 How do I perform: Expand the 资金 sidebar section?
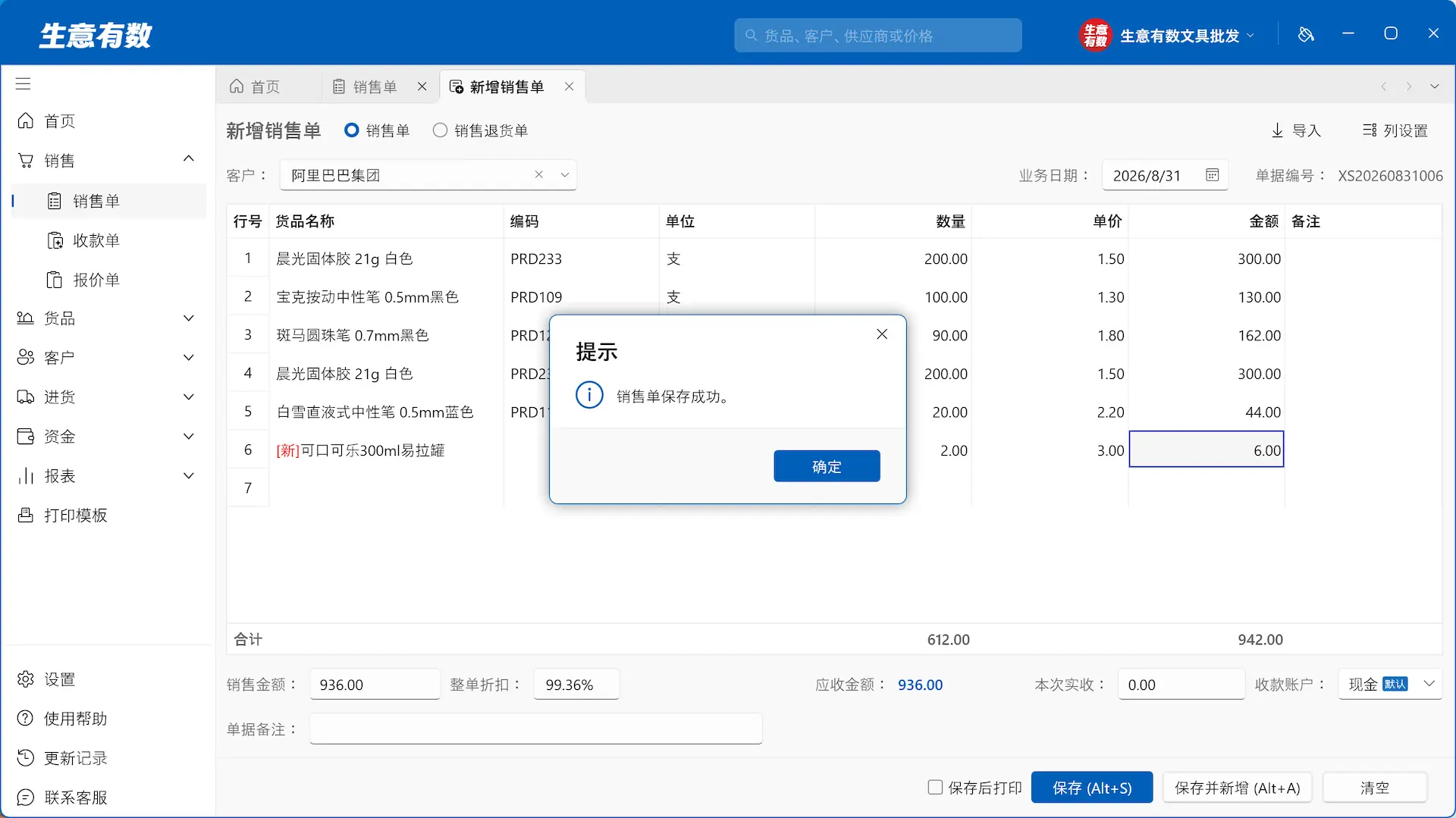189,437
